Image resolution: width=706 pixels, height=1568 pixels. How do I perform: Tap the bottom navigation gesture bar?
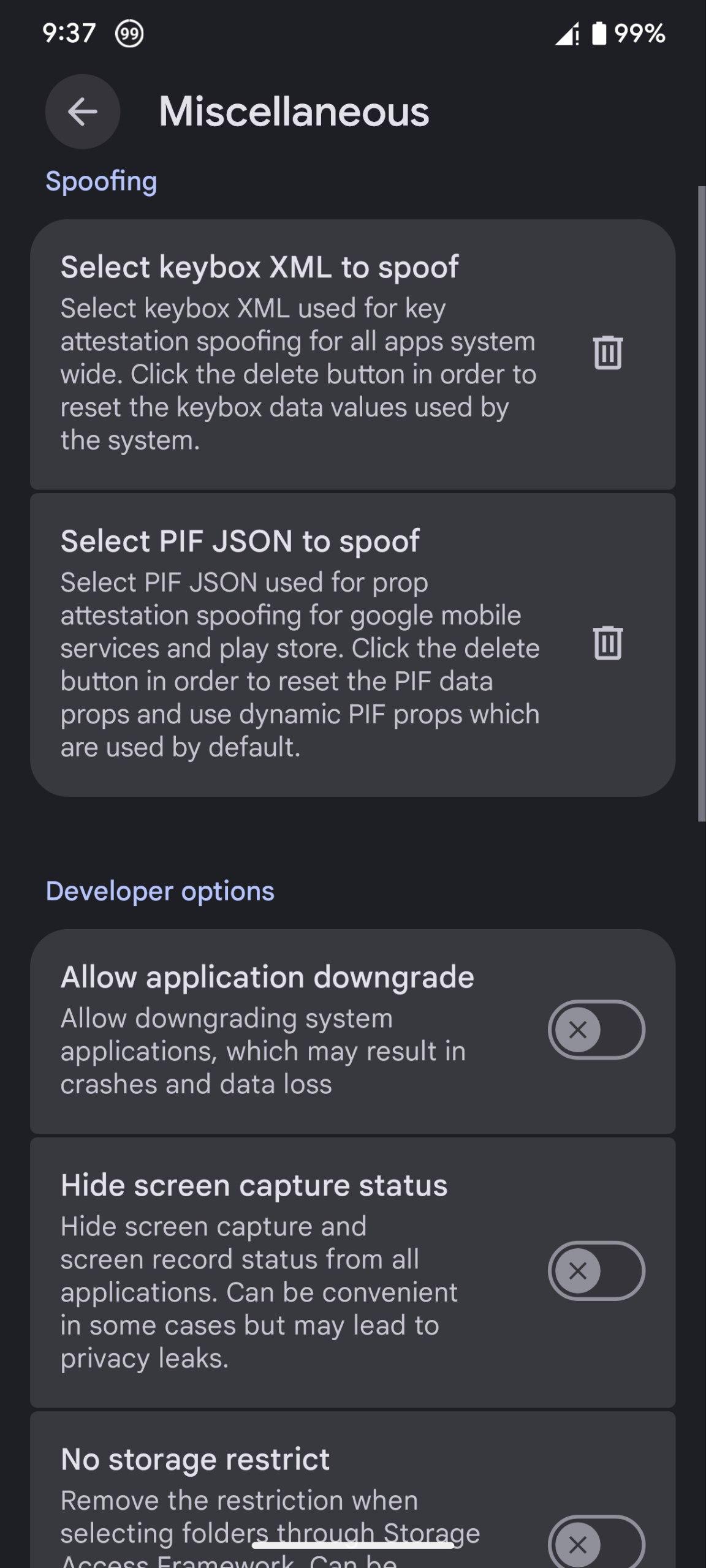pos(353,1545)
